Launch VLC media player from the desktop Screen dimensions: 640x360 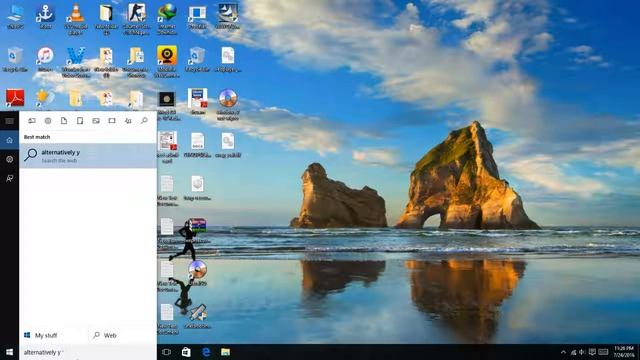[x=76, y=18]
